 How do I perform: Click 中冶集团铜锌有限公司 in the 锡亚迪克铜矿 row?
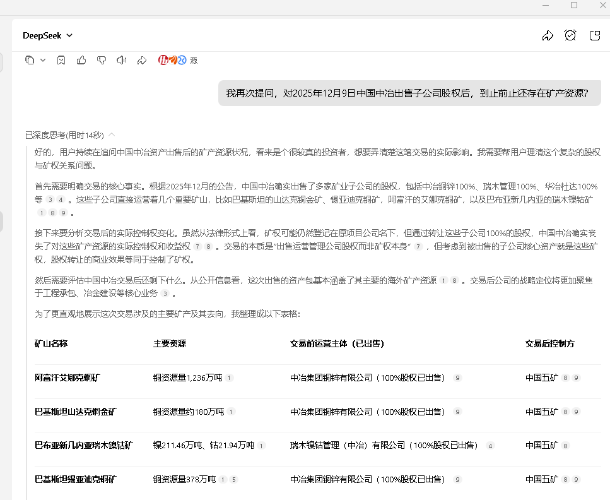click(331, 479)
